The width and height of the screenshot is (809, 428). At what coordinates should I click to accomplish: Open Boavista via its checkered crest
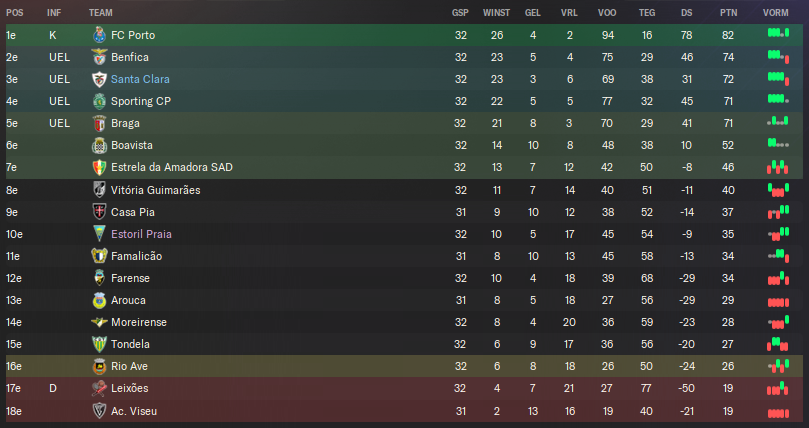[99, 145]
